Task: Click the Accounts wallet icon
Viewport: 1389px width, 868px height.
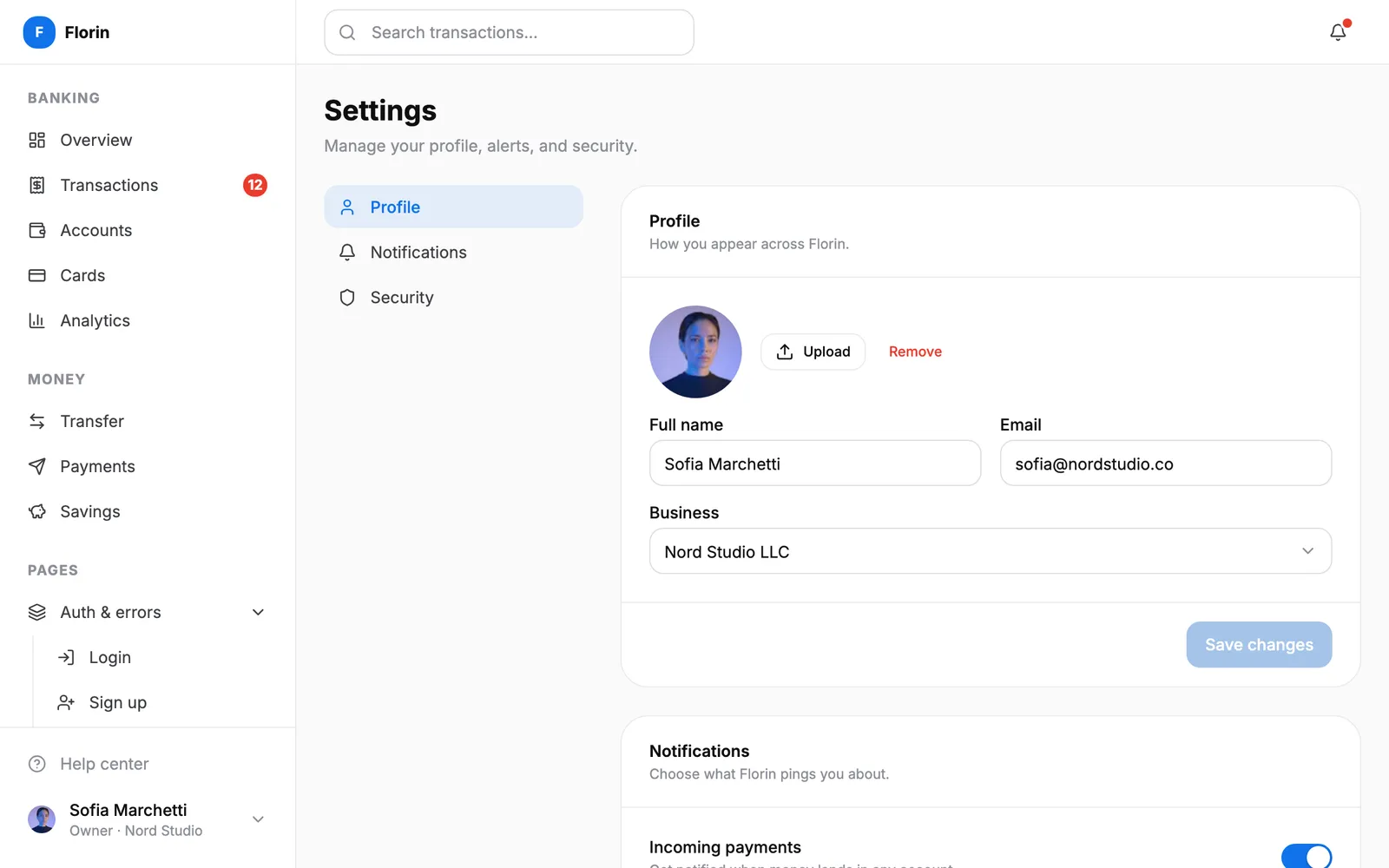Action: click(x=36, y=230)
